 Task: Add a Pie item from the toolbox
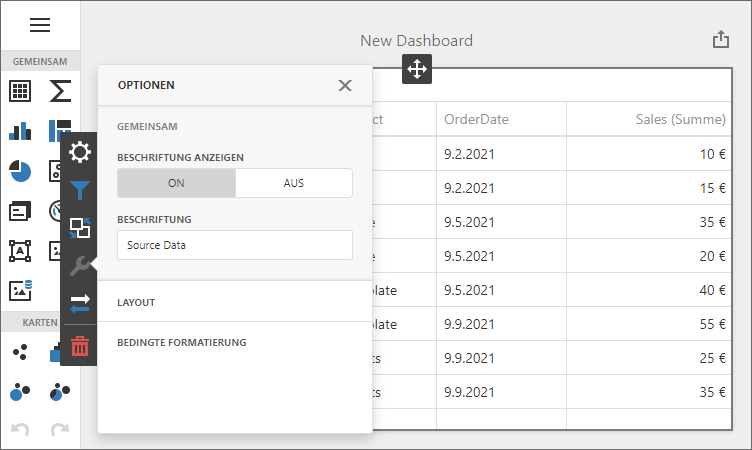point(20,171)
